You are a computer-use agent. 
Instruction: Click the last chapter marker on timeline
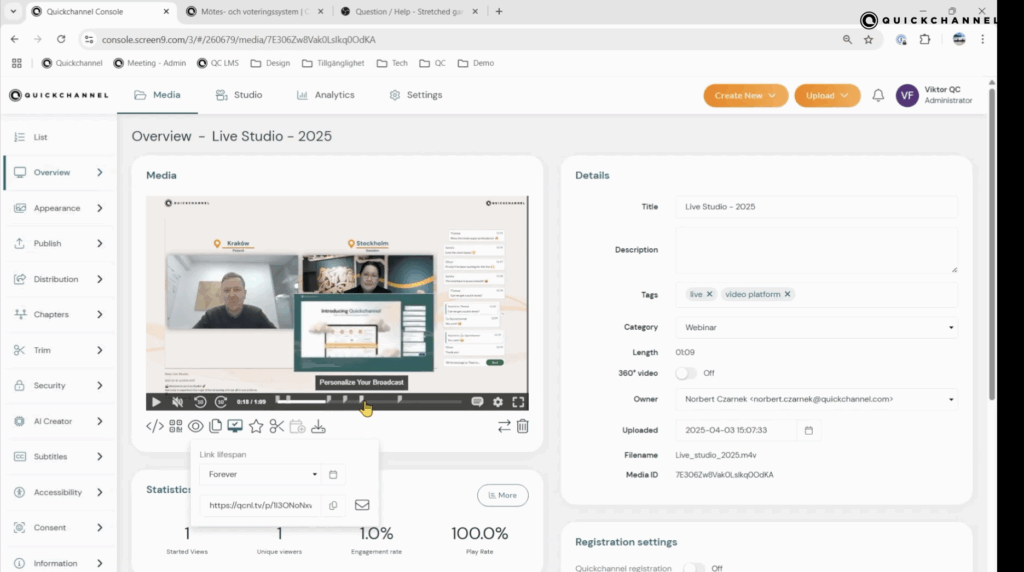point(400,399)
